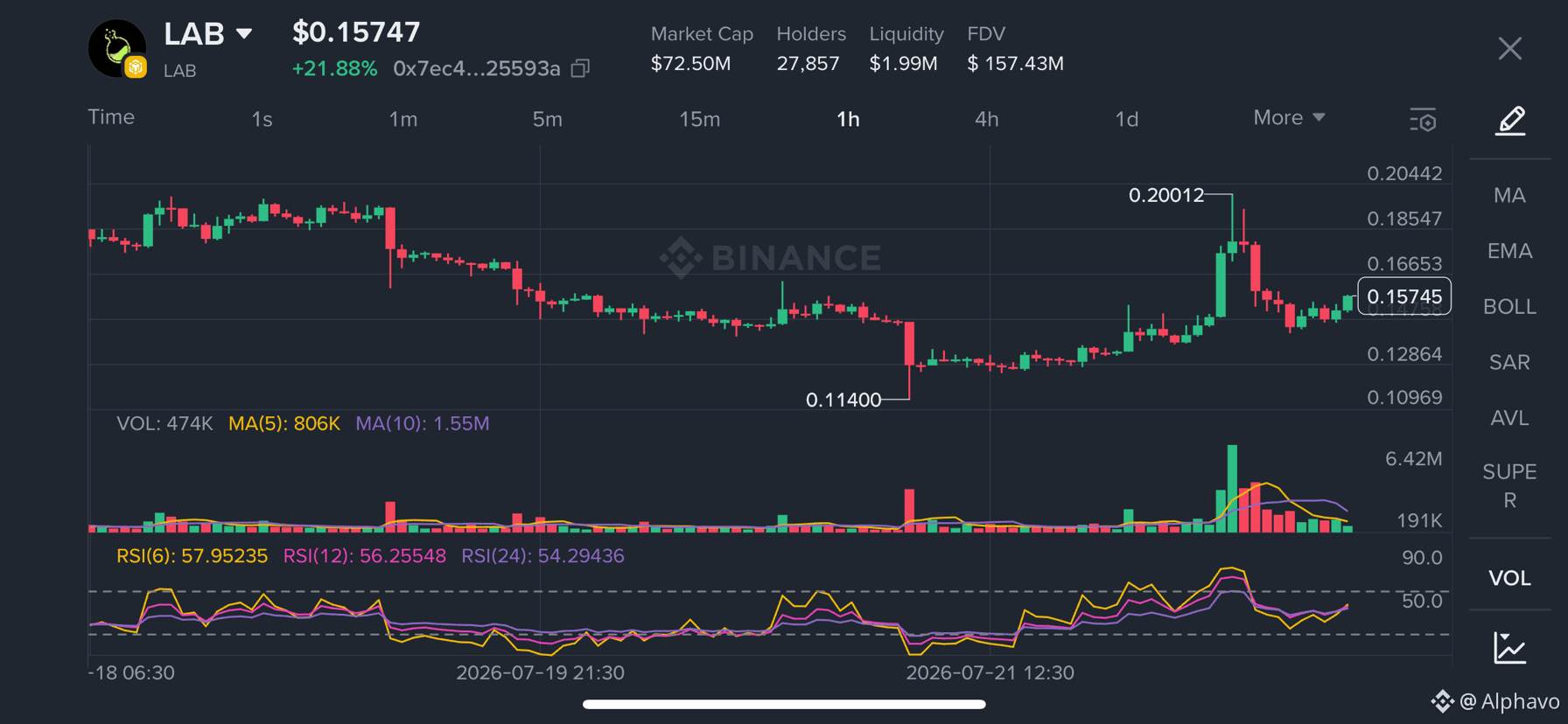The width and height of the screenshot is (1568, 724).
Task: Switch to the 15m timeframe
Action: click(x=700, y=119)
